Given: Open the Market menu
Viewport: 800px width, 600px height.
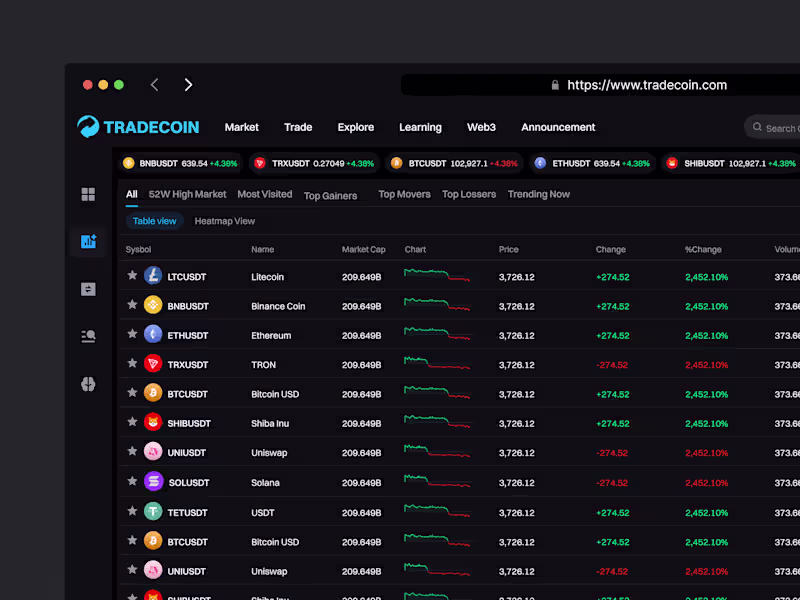Looking at the screenshot, I should 241,127.
